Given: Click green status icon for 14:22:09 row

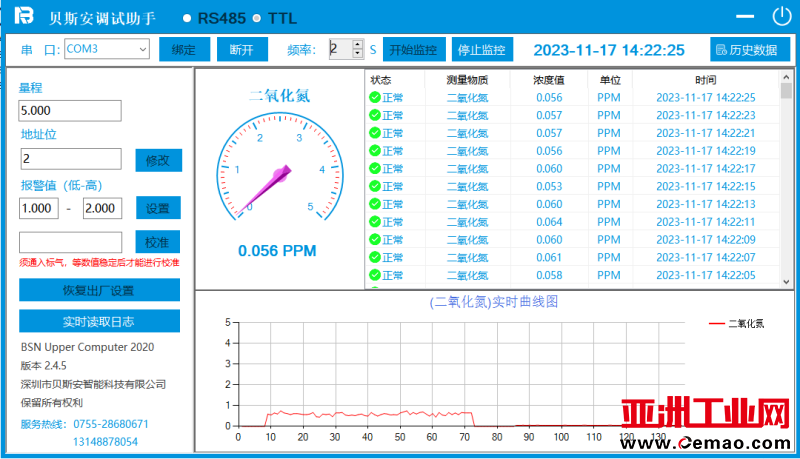Looking at the screenshot, I should click(x=375, y=240).
